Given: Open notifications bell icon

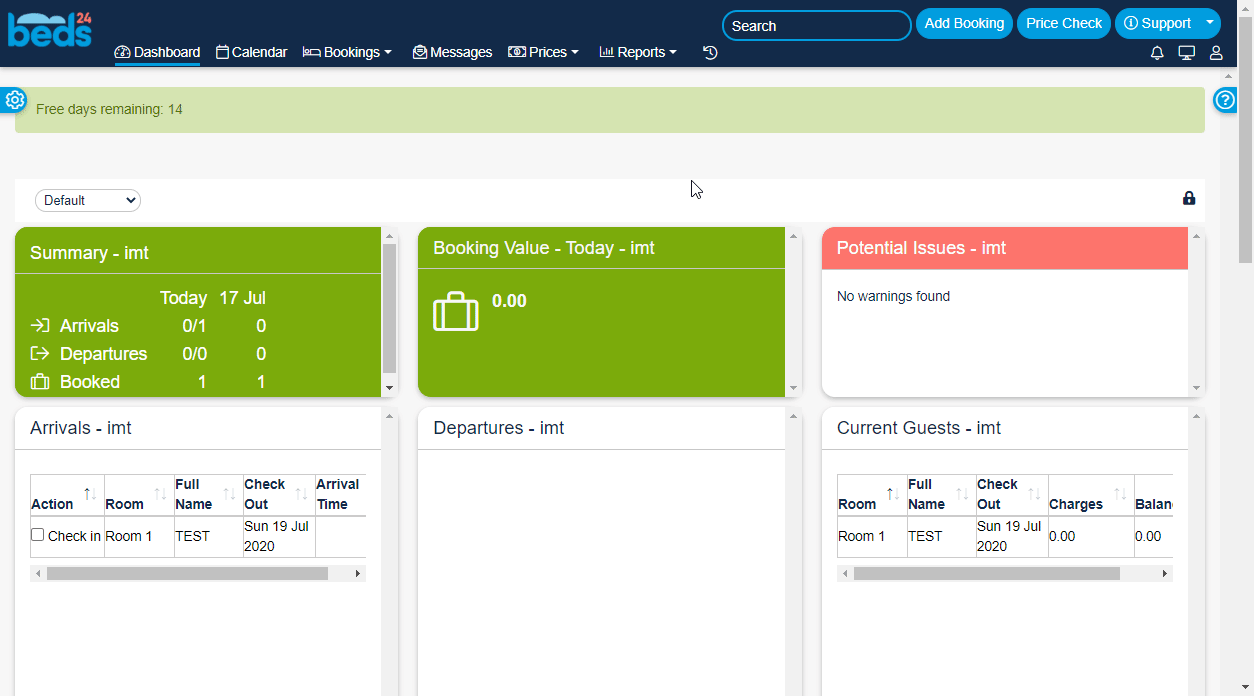Looking at the screenshot, I should pyautogui.click(x=1157, y=53).
